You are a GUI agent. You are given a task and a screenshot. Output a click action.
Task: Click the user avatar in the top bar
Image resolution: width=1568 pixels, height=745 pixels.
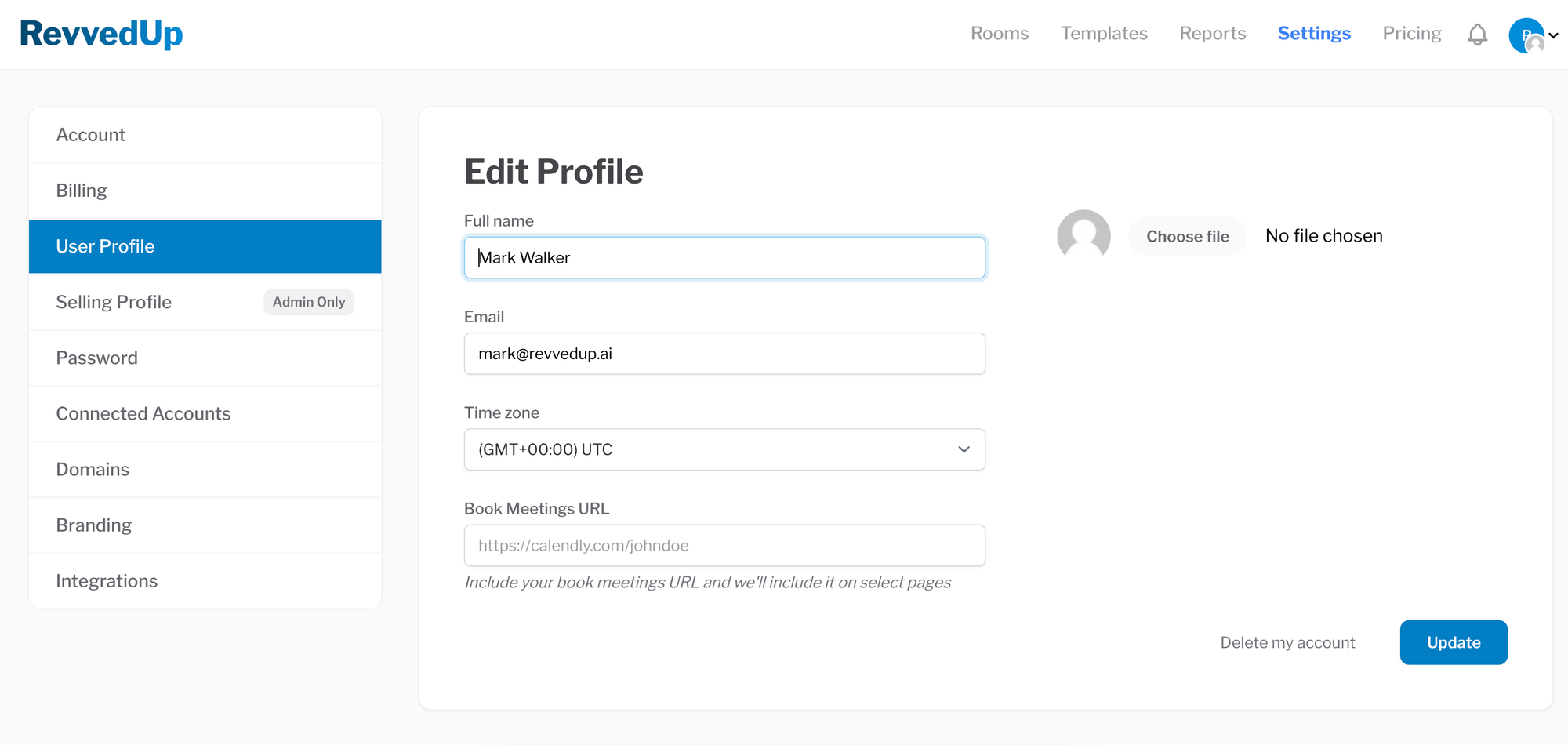coord(1527,34)
